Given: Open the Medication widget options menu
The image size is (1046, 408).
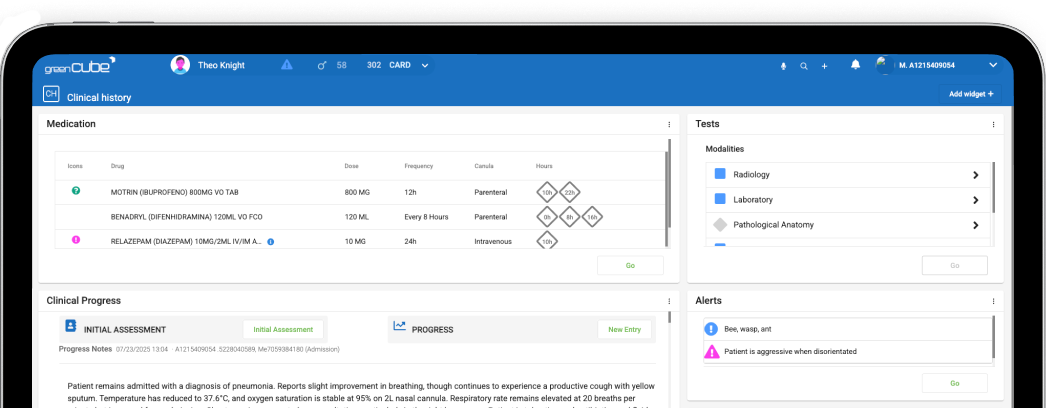Looking at the screenshot, I should tap(669, 124).
